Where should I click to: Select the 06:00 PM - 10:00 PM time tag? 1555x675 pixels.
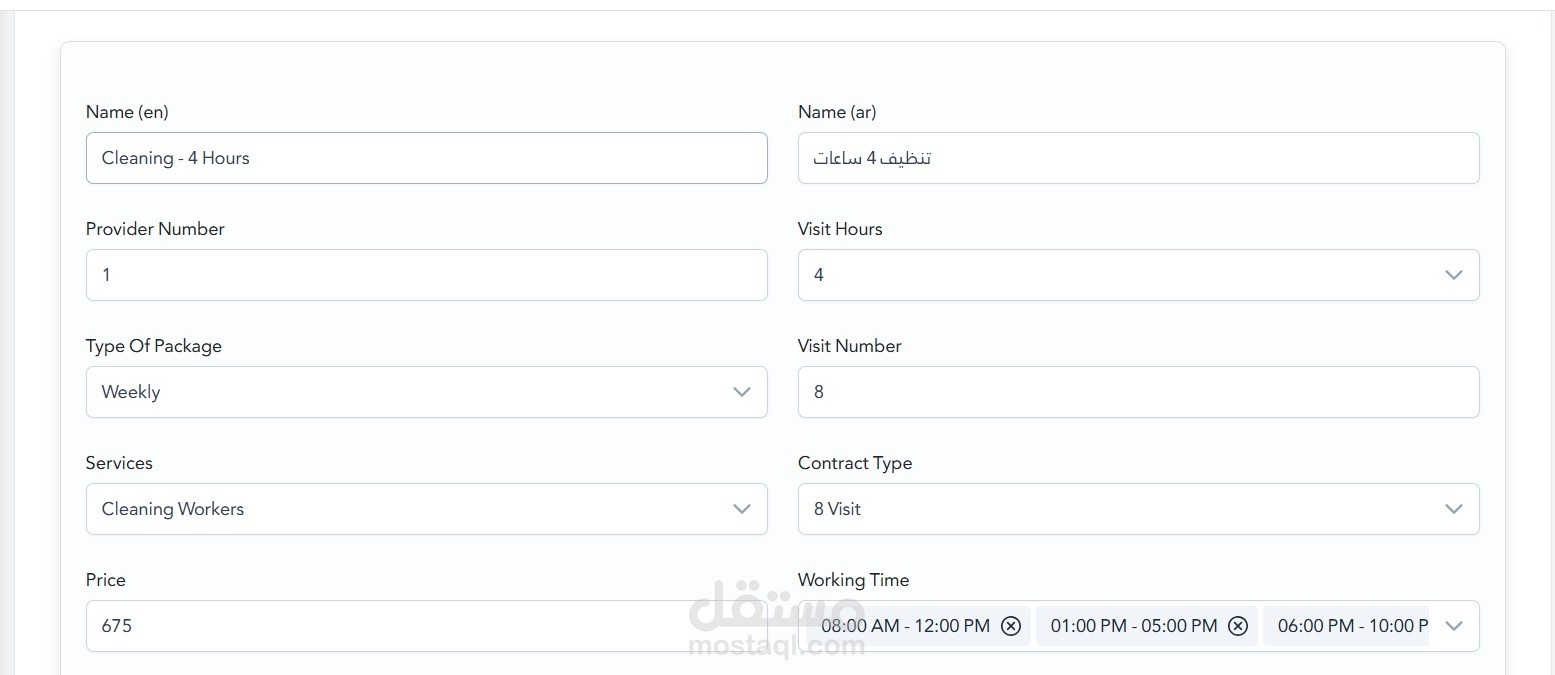(1352, 626)
